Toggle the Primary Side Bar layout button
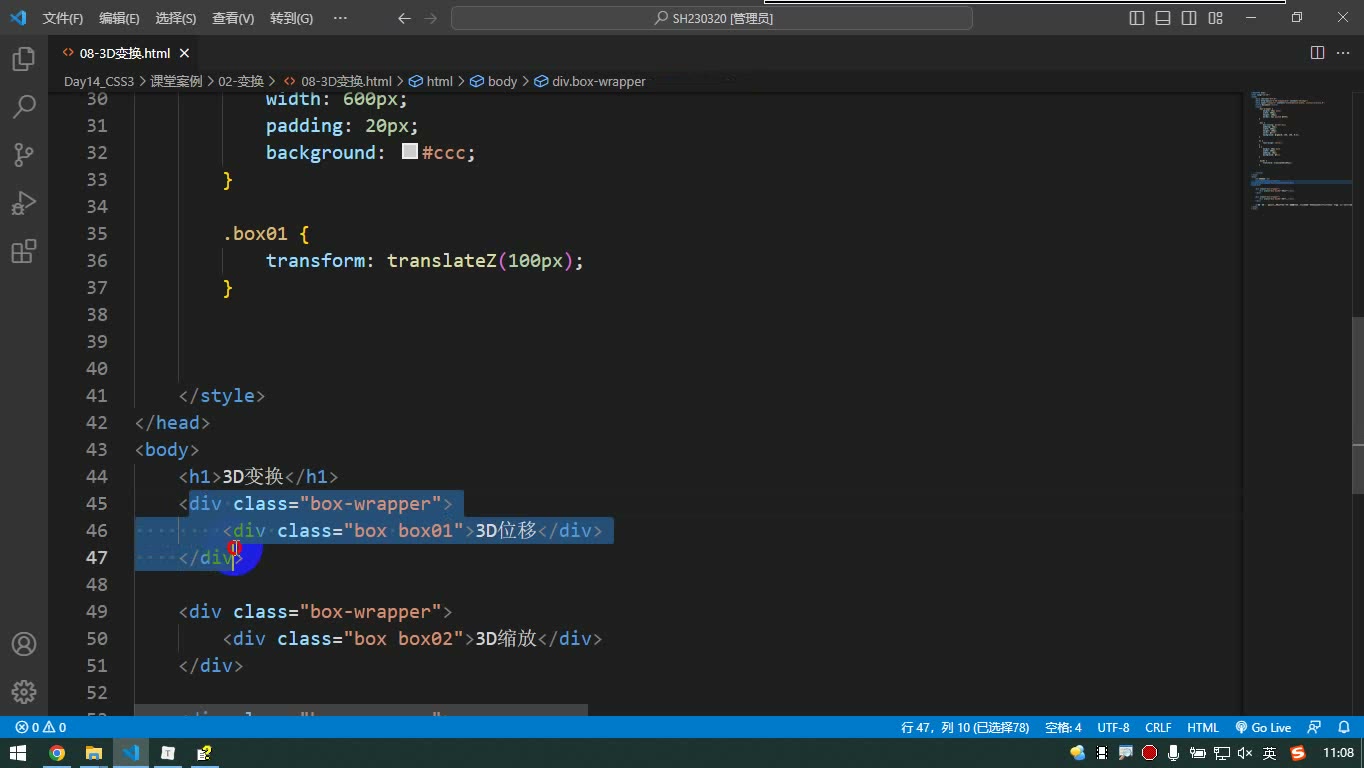1364x768 pixels. point(1137,18)
